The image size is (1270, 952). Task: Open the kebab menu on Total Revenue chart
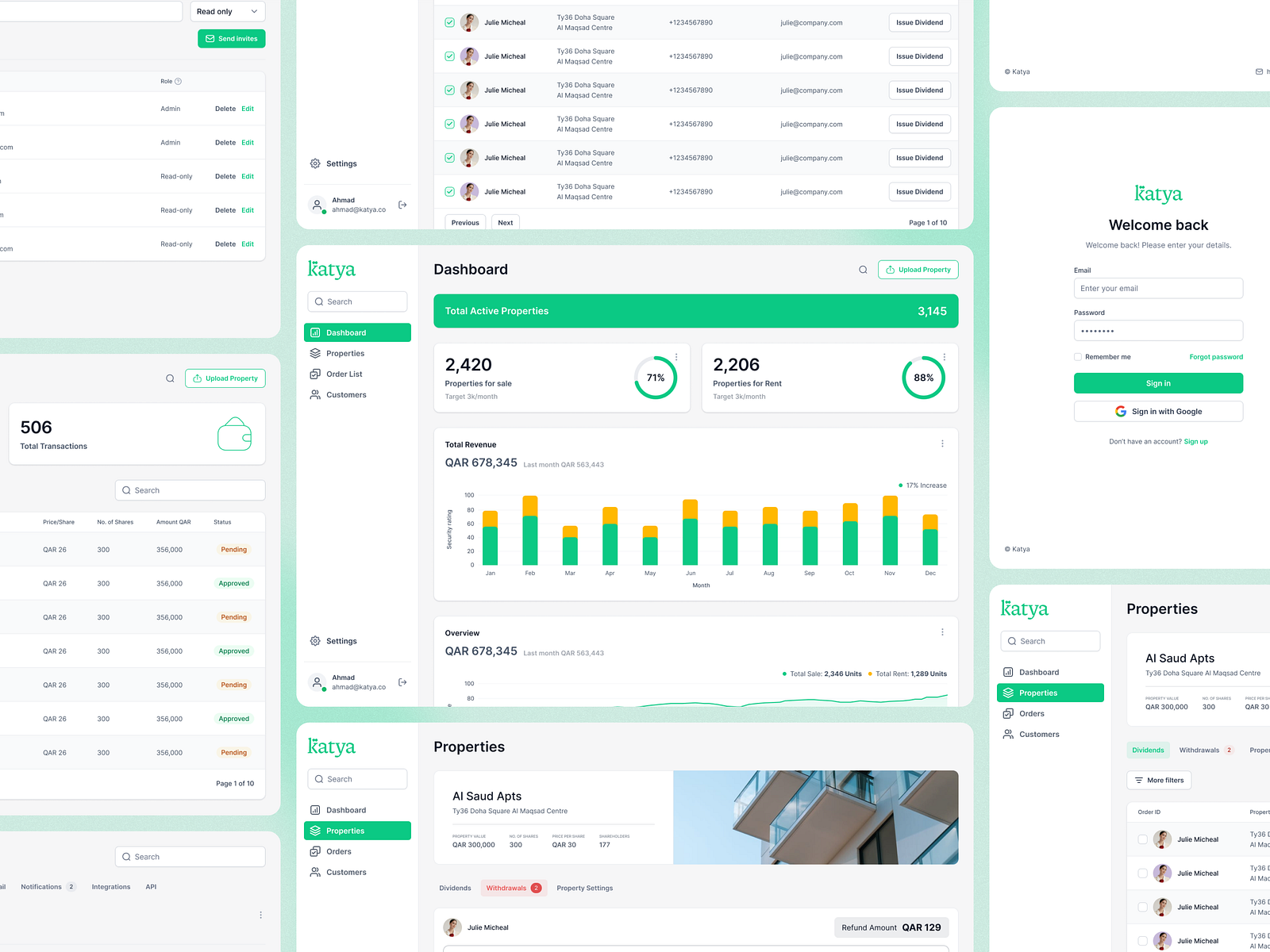tap(942, 443)
